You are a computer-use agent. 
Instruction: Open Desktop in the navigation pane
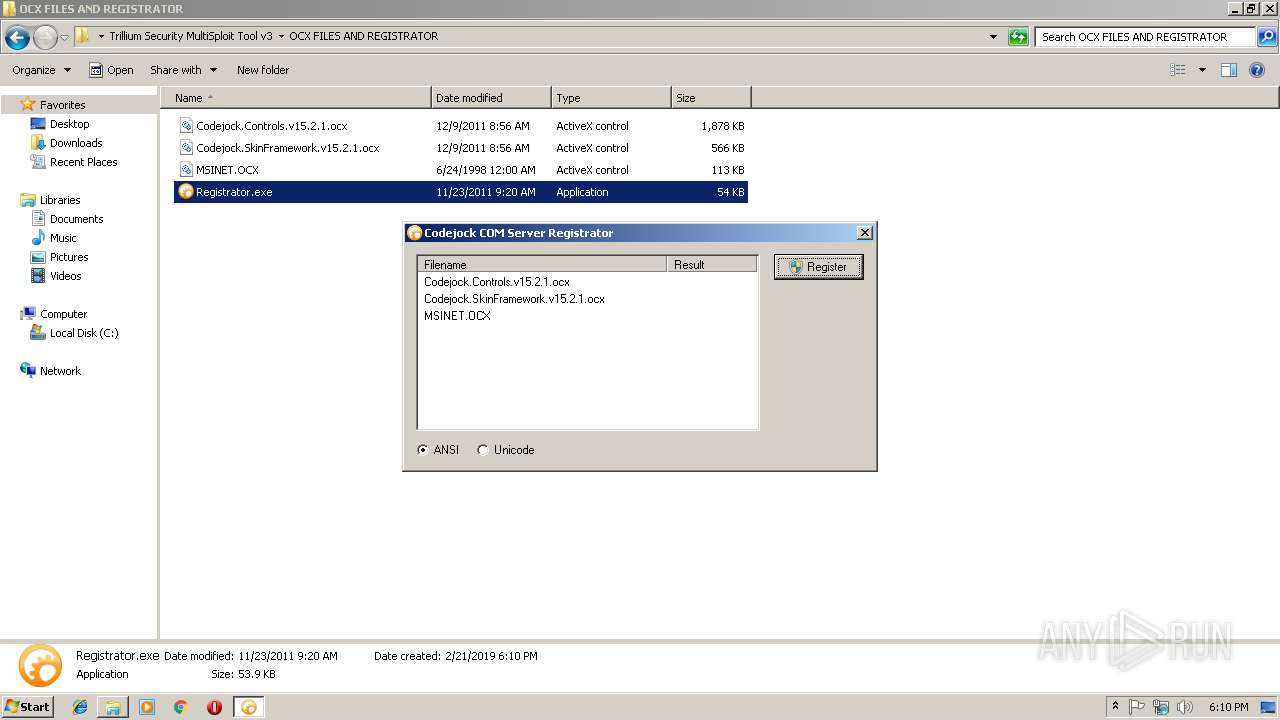click(x=69, y=124)
